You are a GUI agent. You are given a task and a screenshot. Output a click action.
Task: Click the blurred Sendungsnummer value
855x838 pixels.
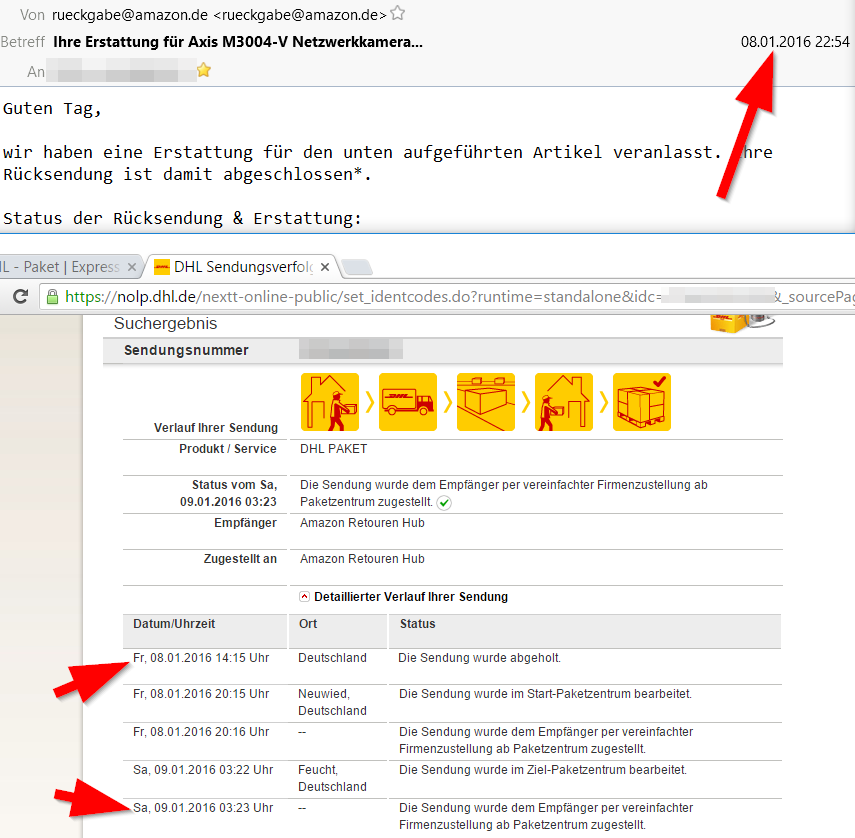coord(351,349)
